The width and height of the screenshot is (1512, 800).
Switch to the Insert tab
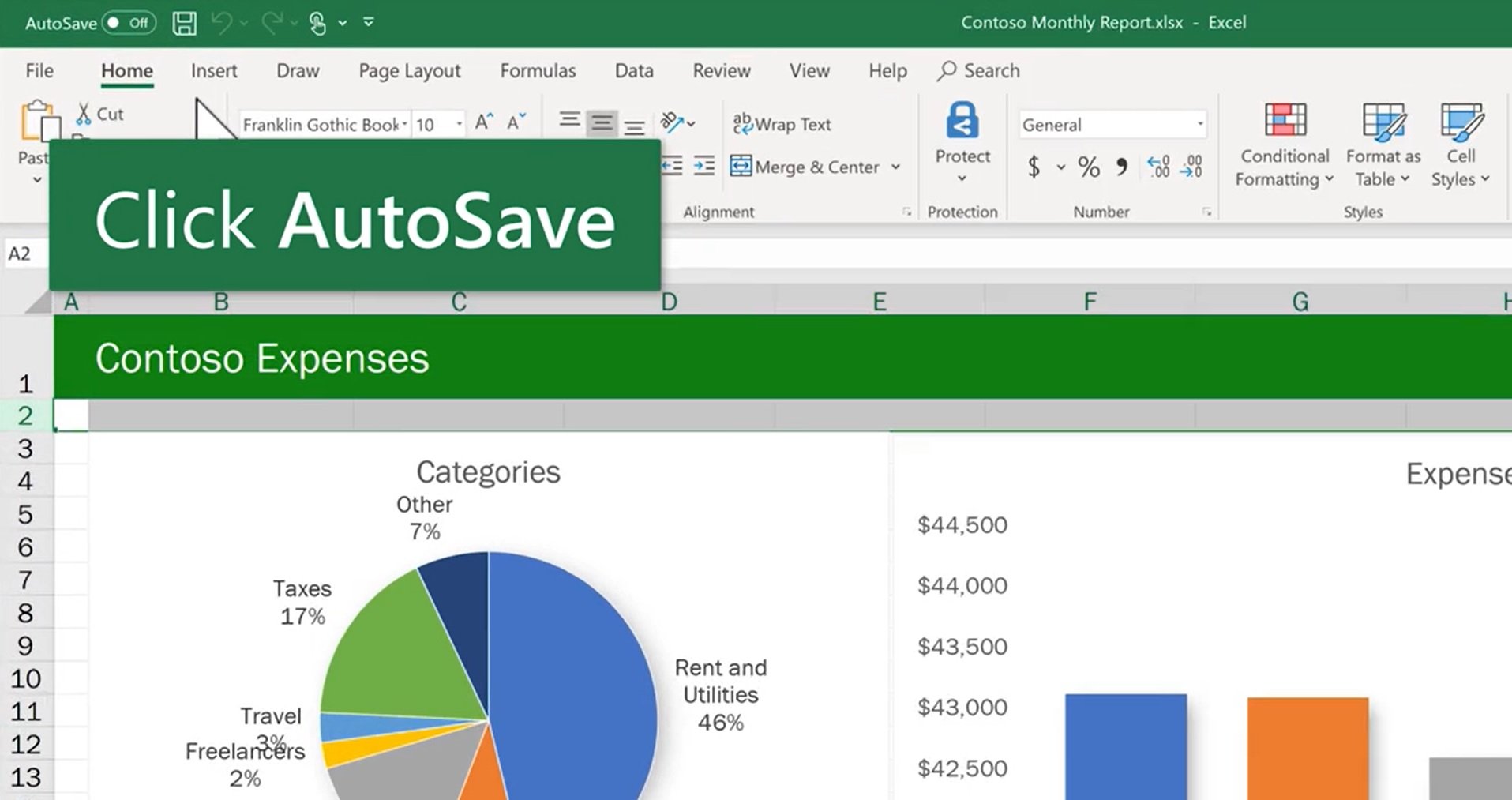click(x=214, y=71)
